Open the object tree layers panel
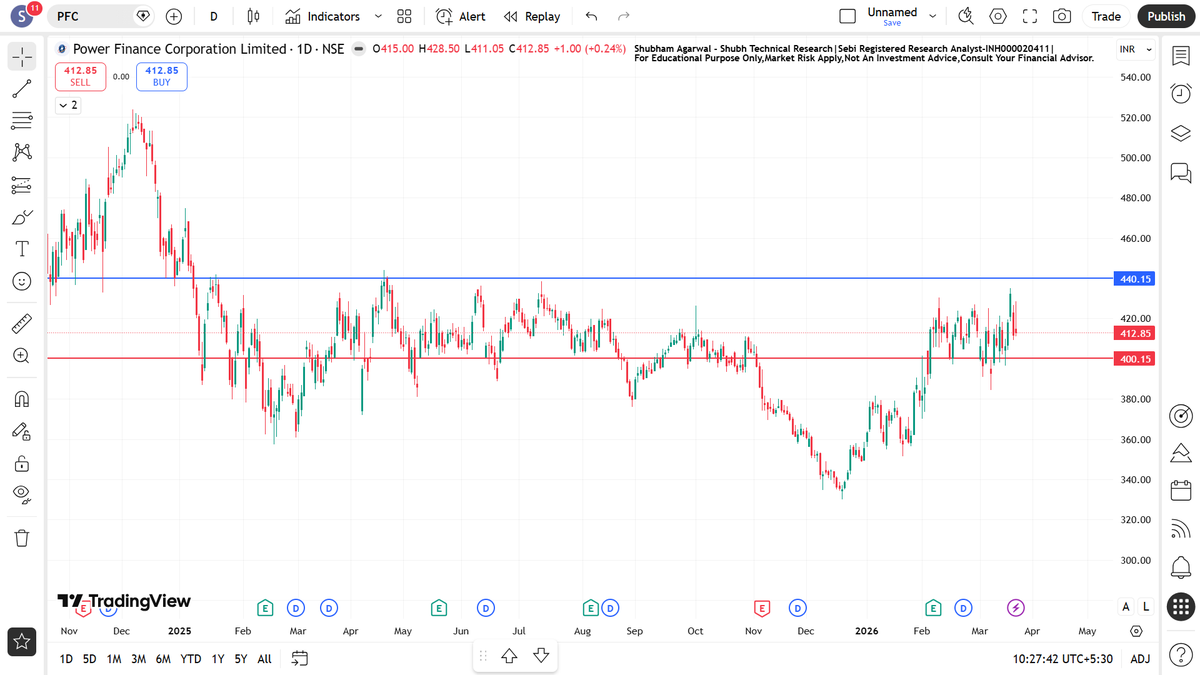This screenshot has width=1200, height=675. [x=1180, y=133]
